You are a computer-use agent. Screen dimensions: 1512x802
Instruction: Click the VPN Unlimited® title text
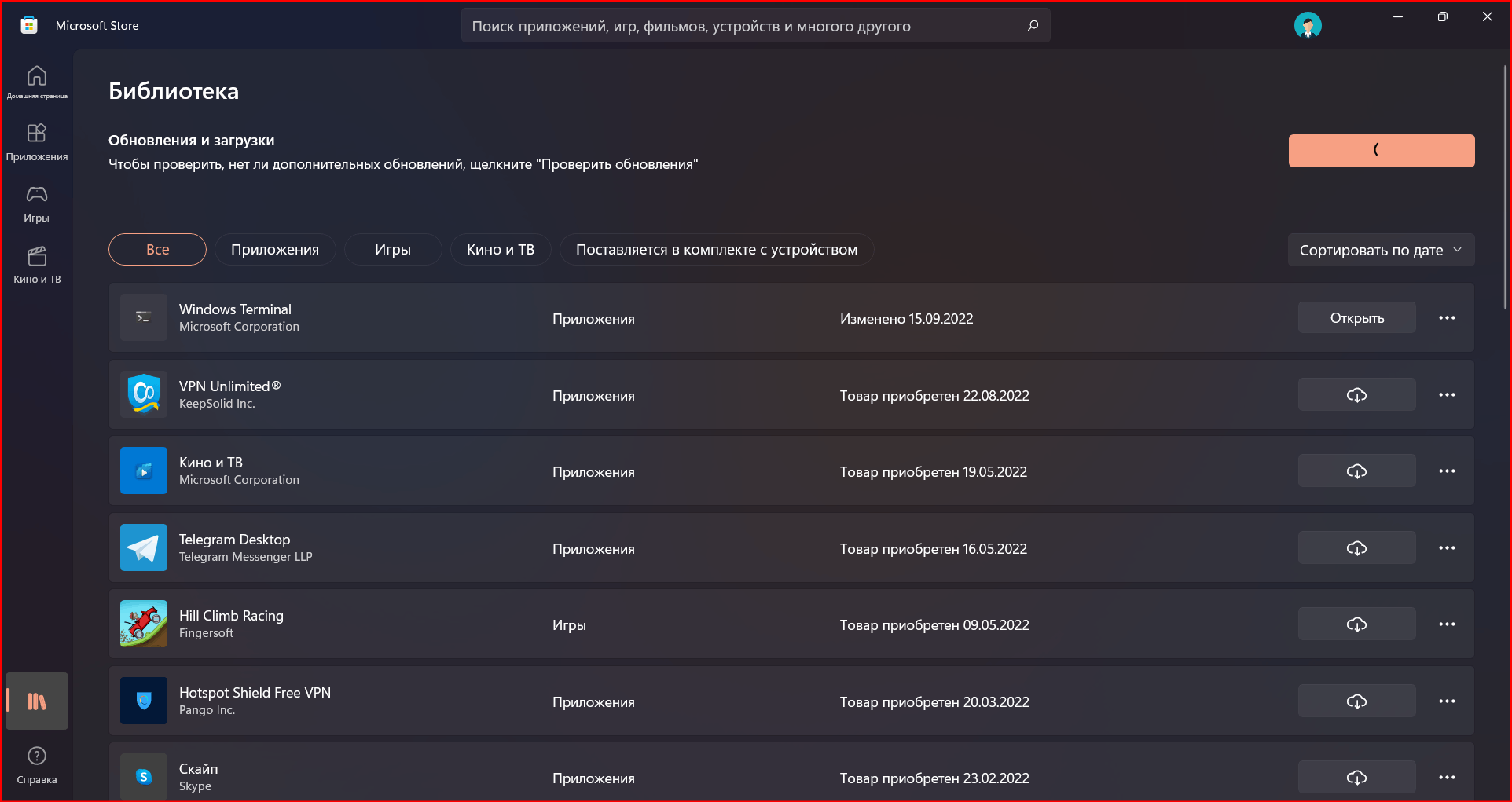pyautogui.click(x=229, y=386)
